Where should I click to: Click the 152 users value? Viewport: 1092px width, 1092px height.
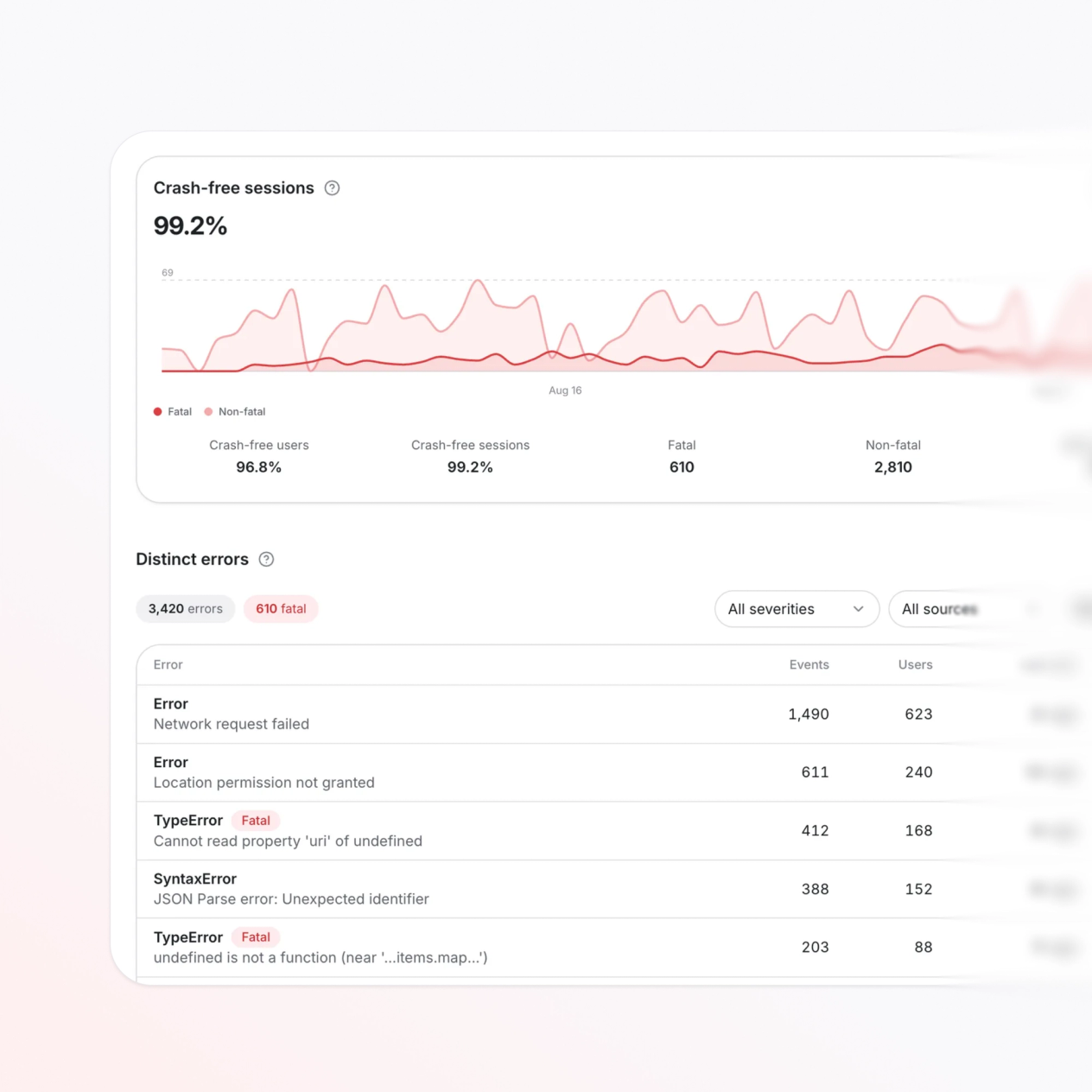coord(918,889)
